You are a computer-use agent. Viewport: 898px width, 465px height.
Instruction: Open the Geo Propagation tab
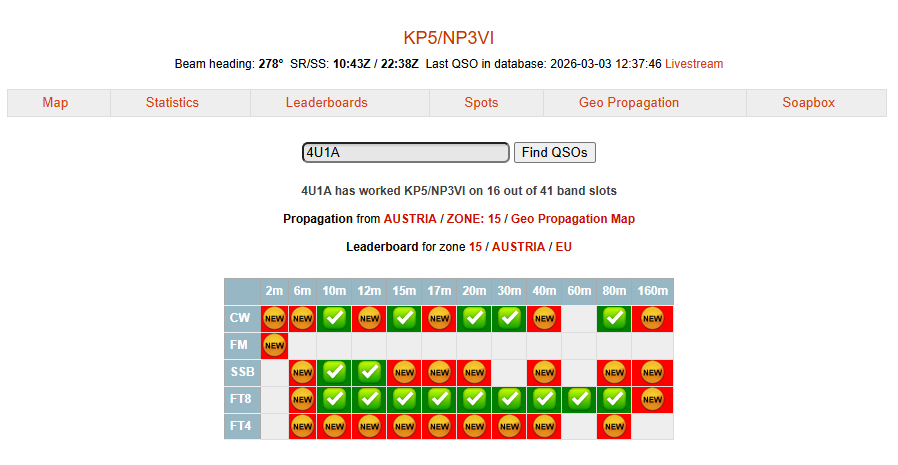pos(628,103)
